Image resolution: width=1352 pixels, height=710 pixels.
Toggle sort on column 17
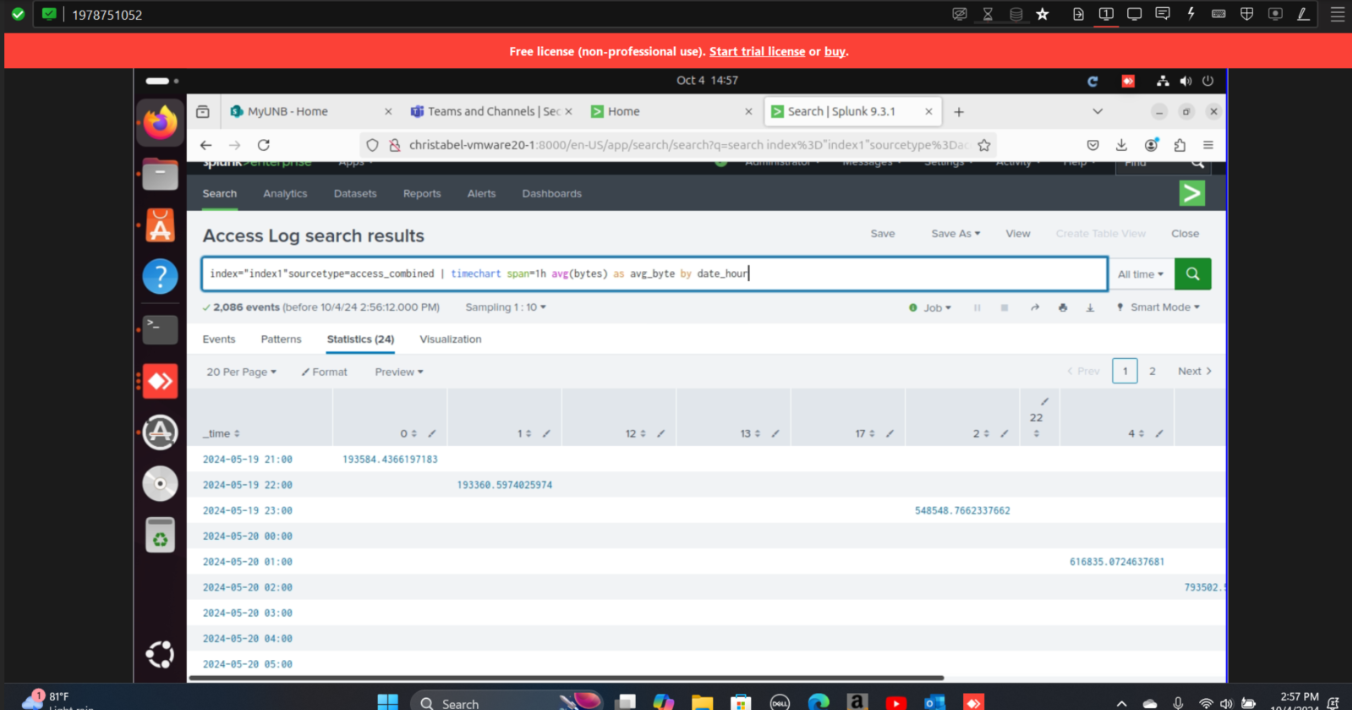click(865, 434)
